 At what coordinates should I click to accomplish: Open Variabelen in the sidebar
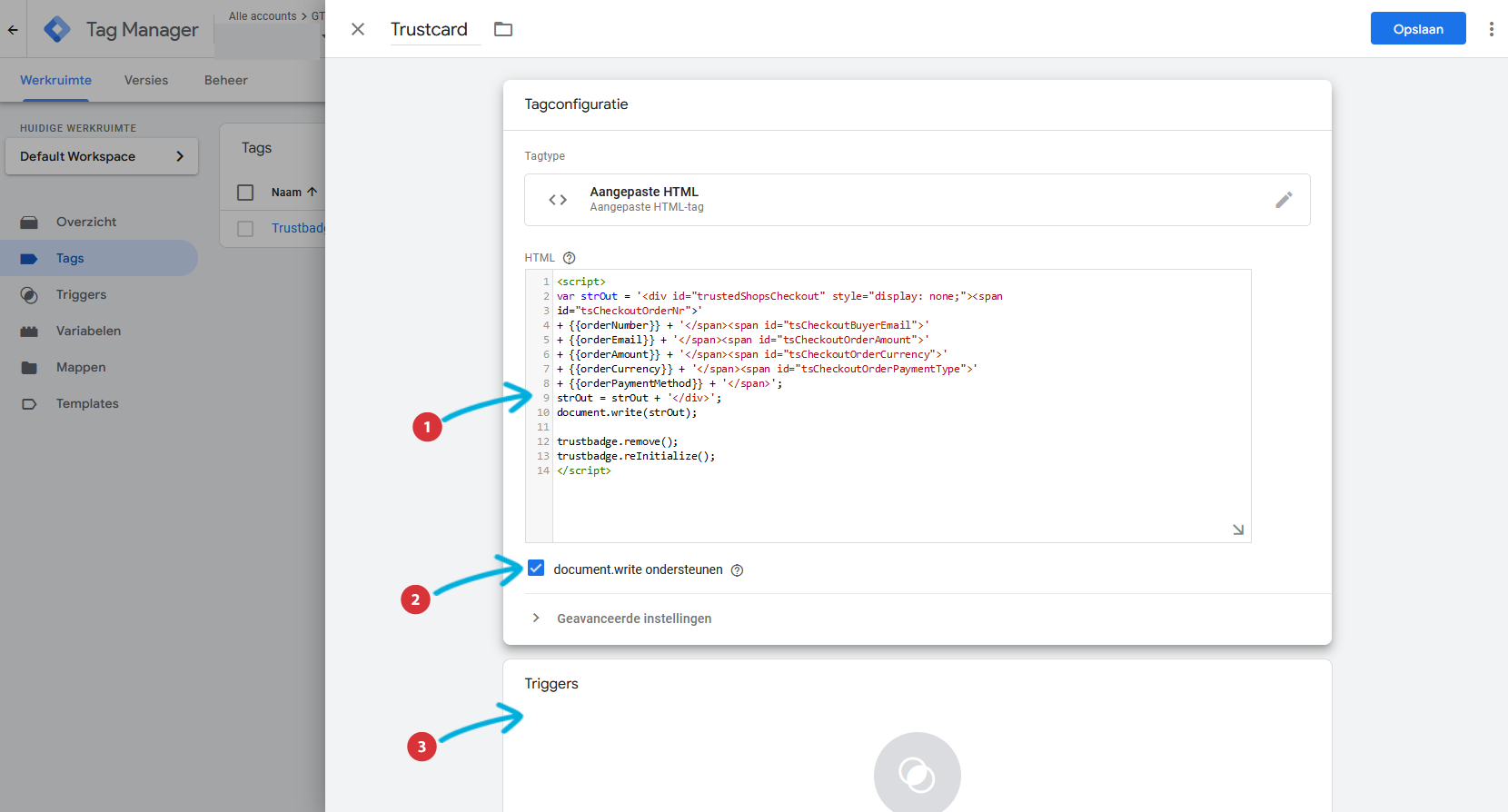tap(99, 331)
